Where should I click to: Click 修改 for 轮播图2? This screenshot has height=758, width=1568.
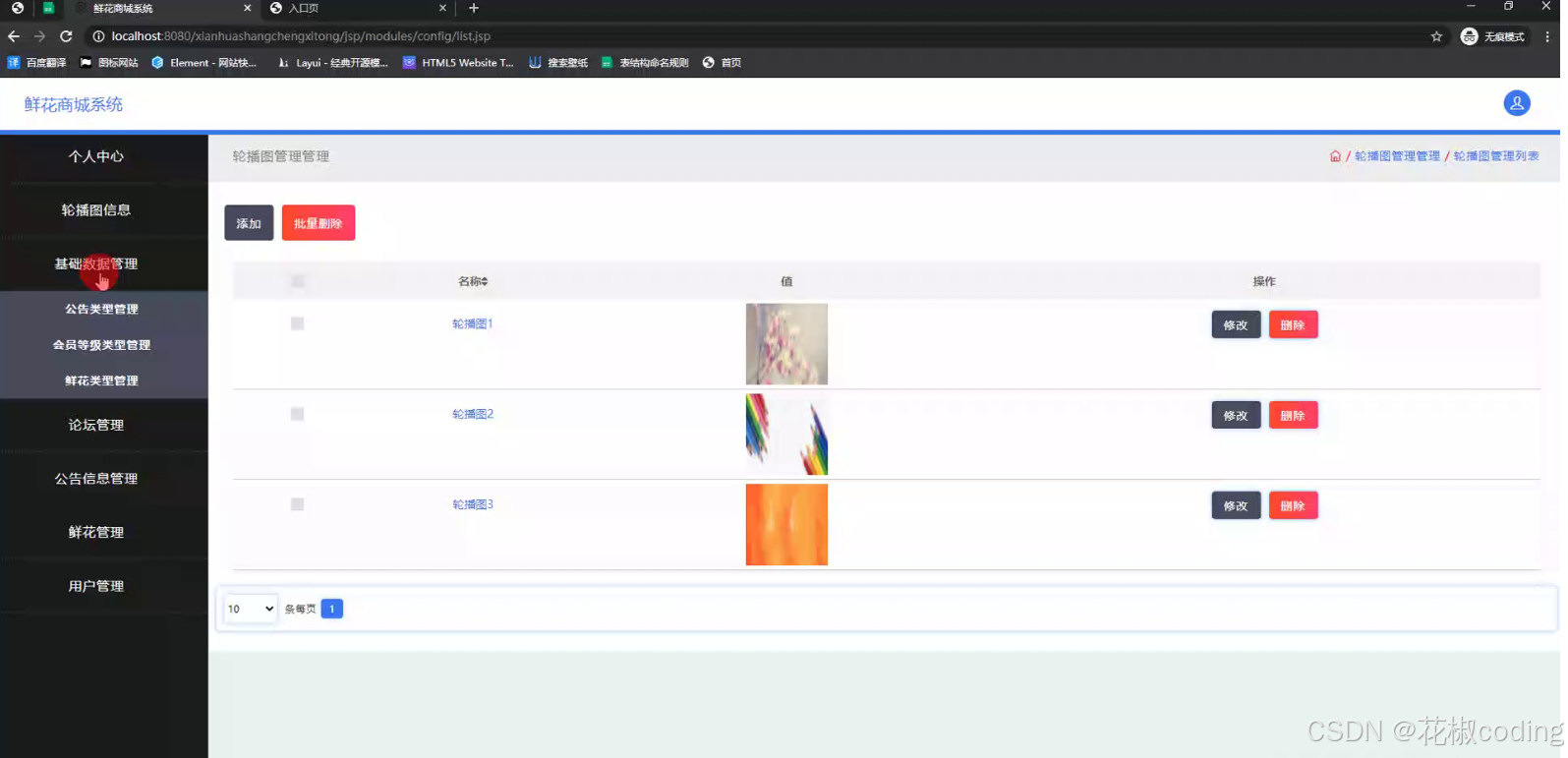(x=1236, y=416)
